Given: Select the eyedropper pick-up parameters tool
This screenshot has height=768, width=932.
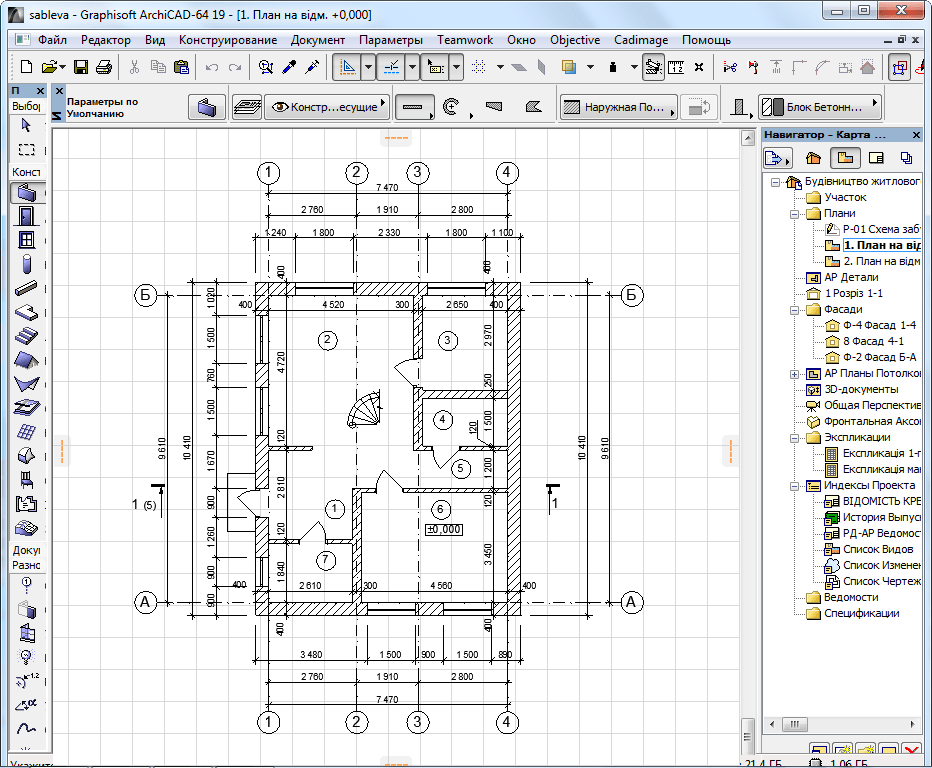Looking at the screenshot, I should coord(289,67).
